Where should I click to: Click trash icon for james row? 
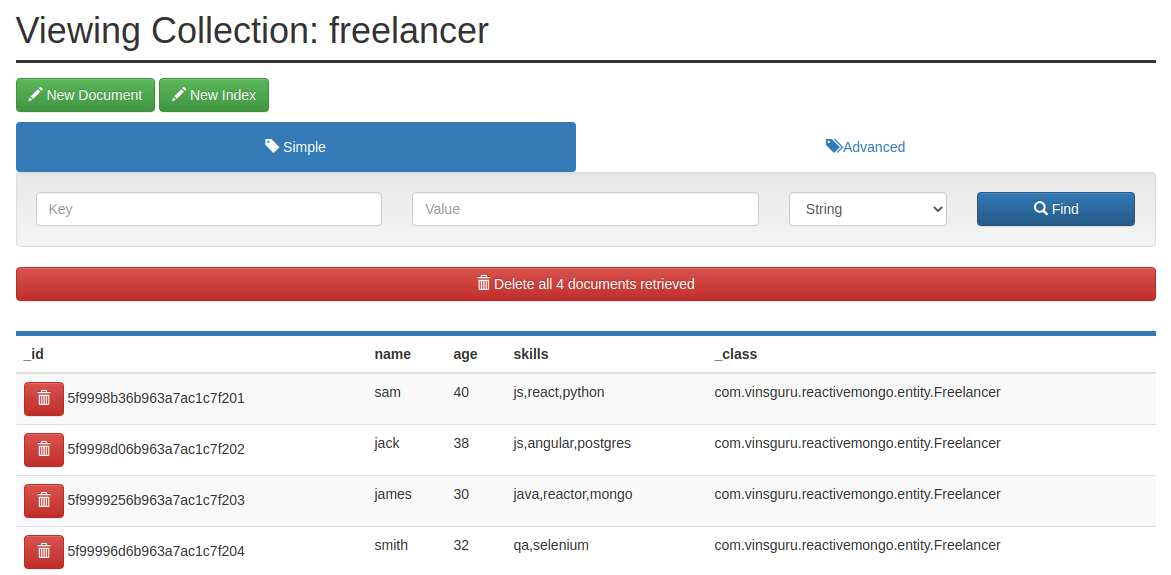click(x=44, y=500)
